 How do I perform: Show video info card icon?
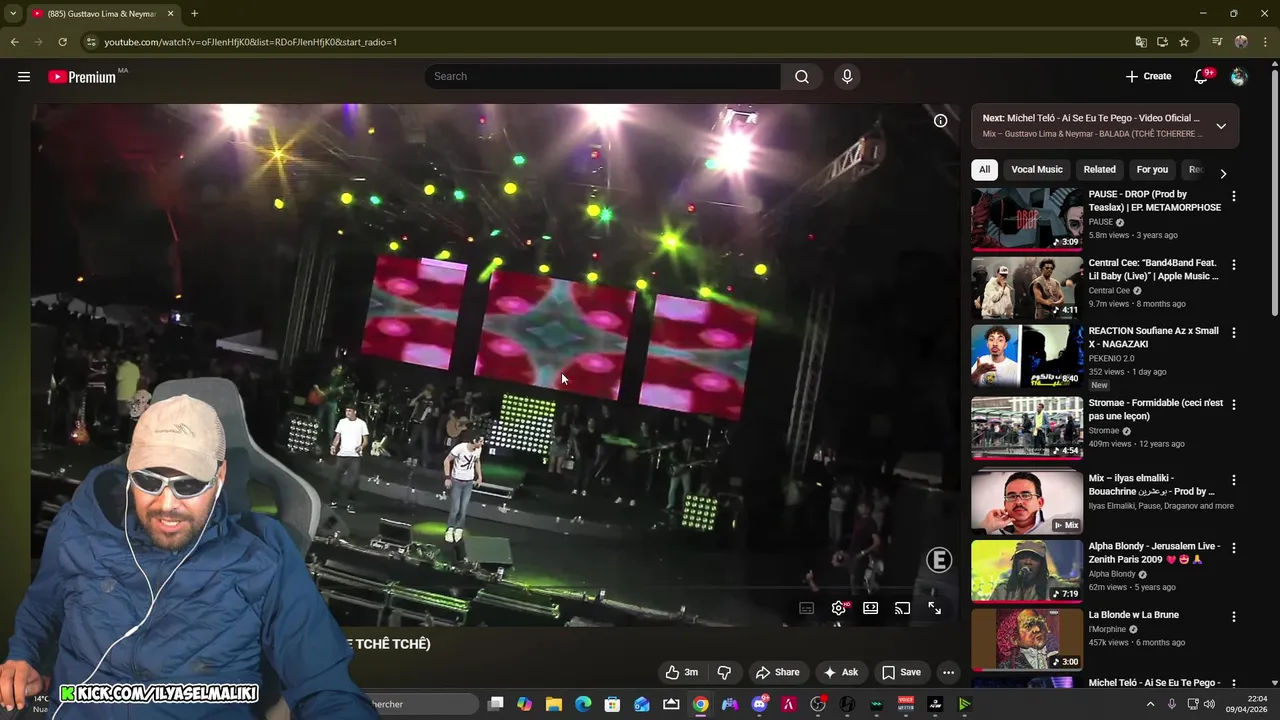click(940, 120)
